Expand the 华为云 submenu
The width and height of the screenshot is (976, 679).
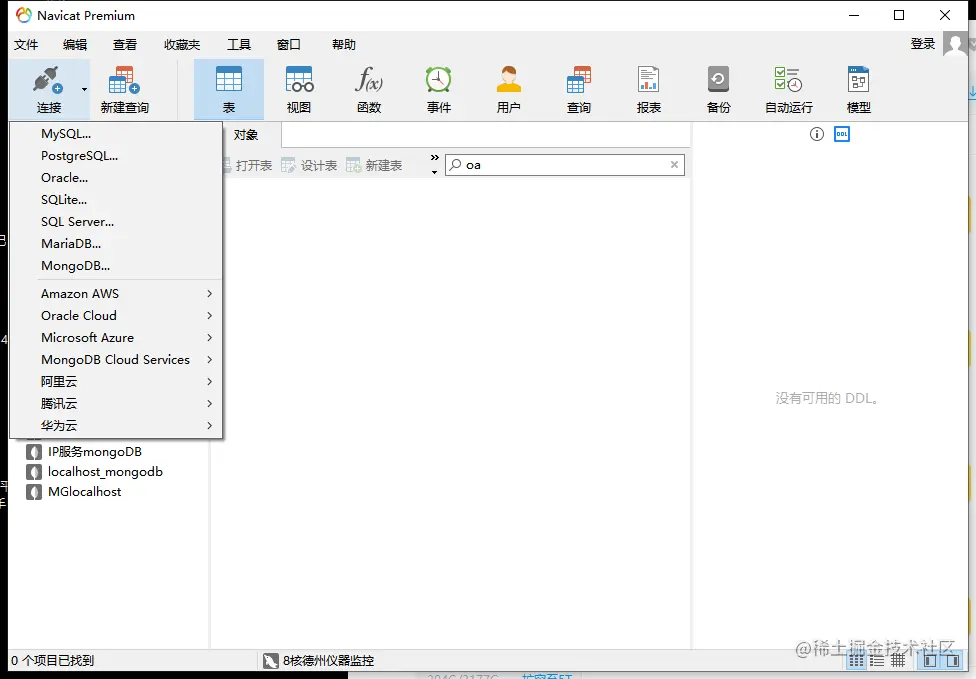coord(116,426)
